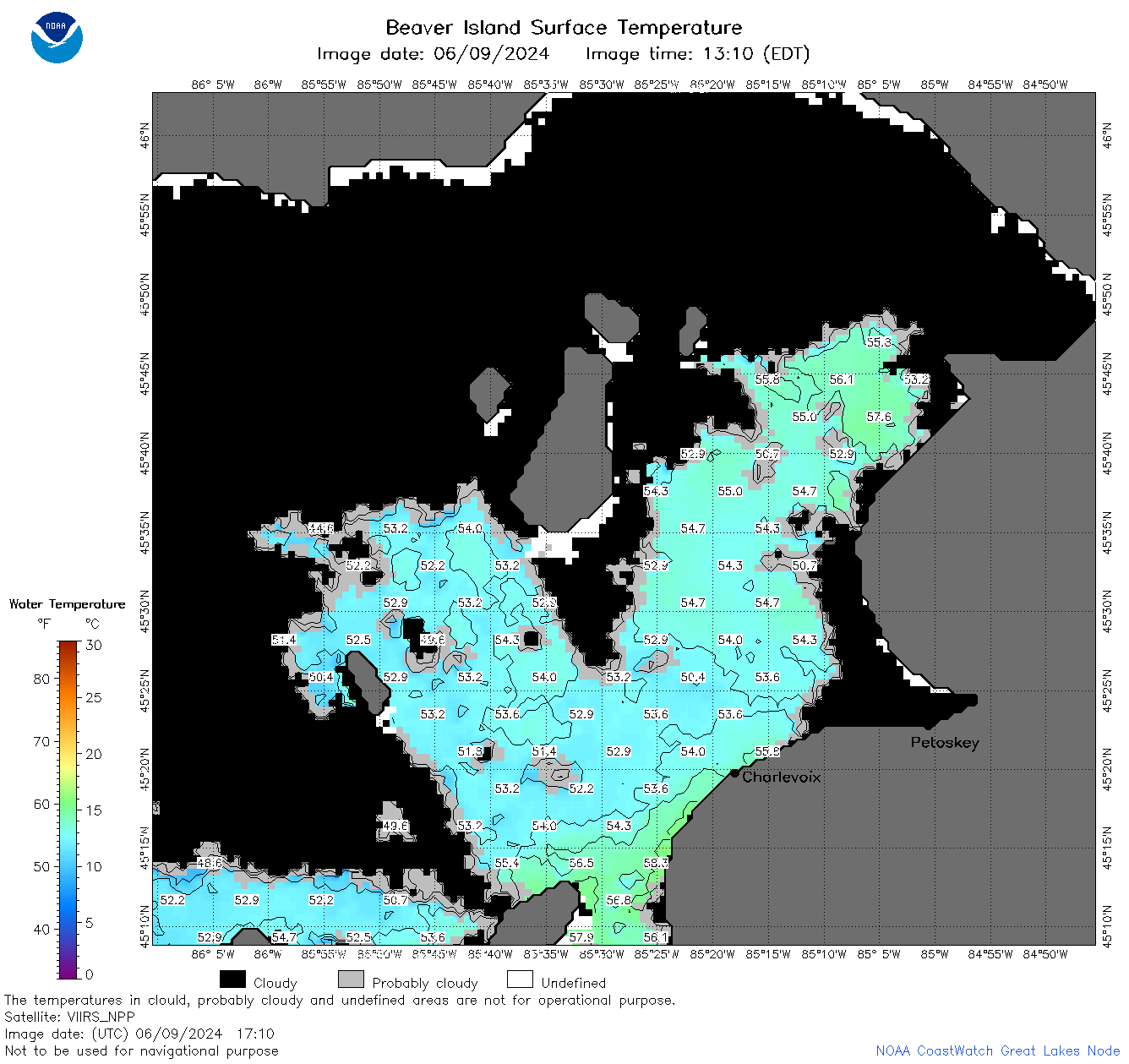Click the Undefined legend label text
The height and width of the screenshot is (1064, 1129).
tap(574, 983)
